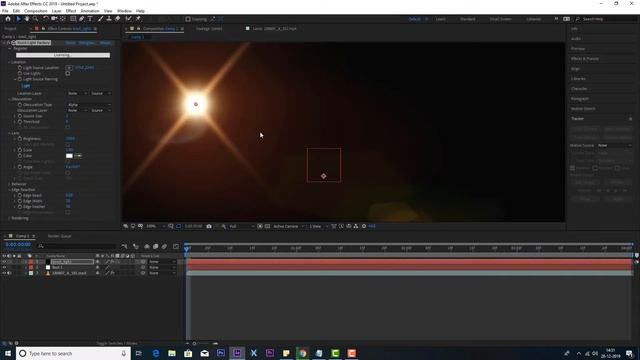
Task: Hide the mp4 video layer eye icon
Action: [x=4, y=273]
